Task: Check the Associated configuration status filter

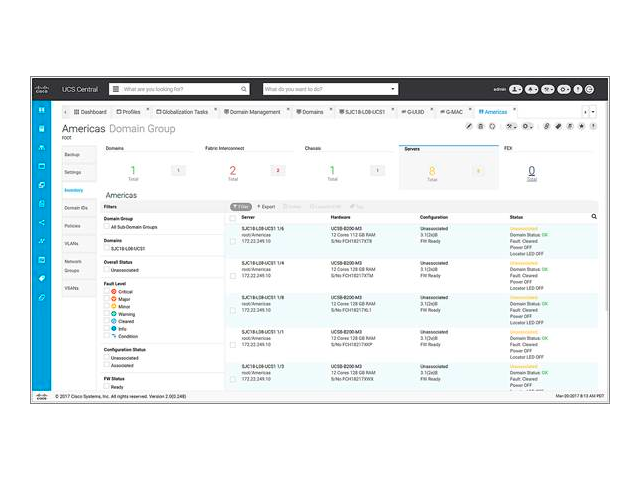Action: [107, 365]
